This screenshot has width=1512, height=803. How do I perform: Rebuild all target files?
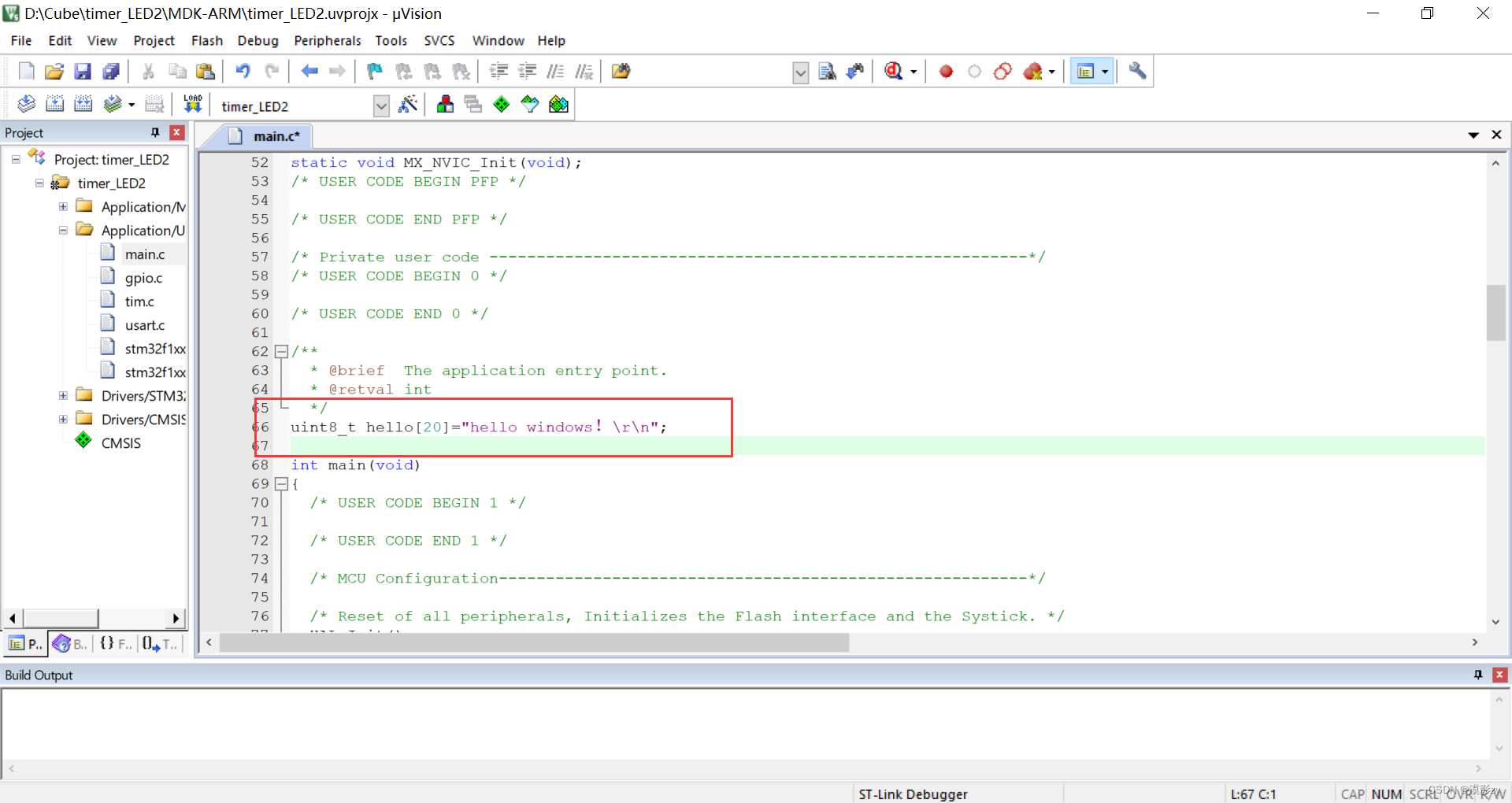[x=83, y=104]
